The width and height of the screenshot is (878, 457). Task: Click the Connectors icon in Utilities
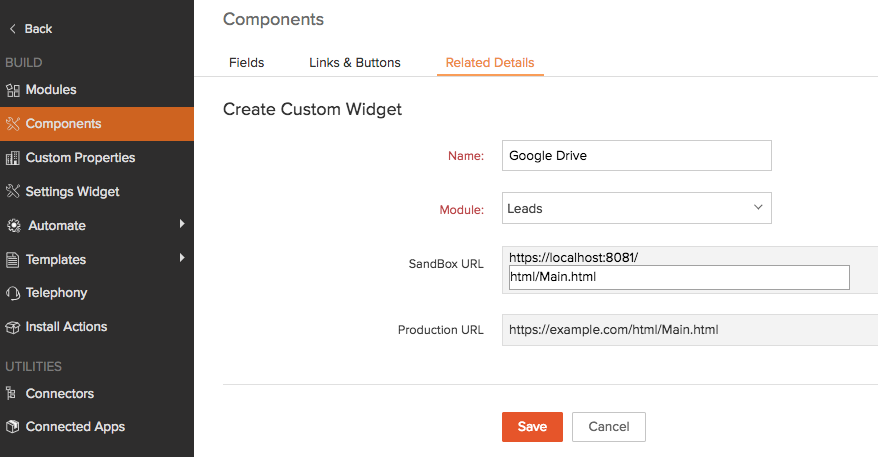[x=13, y=394]
